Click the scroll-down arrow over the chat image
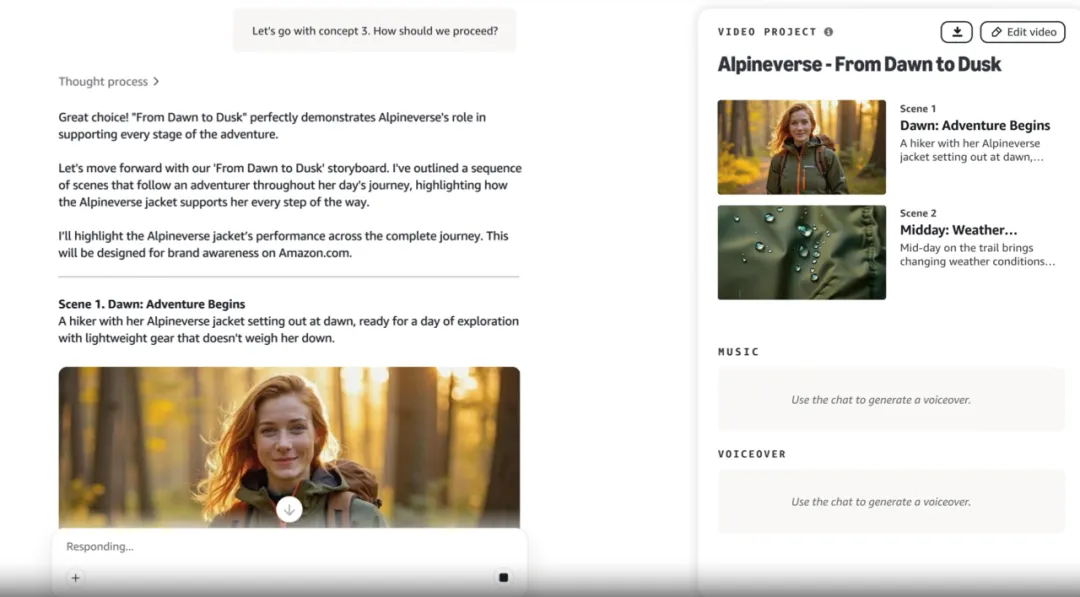The height and width of the screenshot is (597, 1080). 289,510
